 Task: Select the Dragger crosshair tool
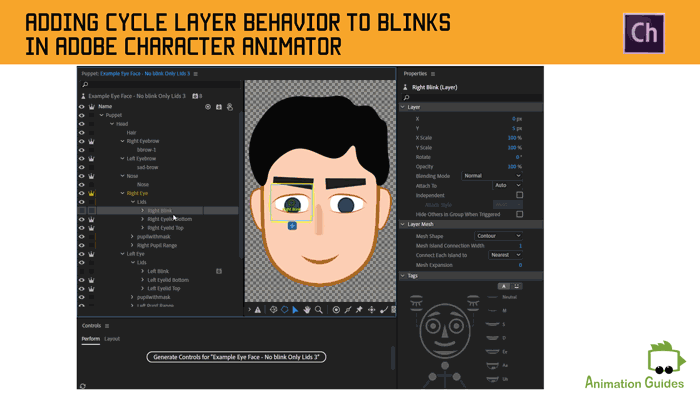371,310
